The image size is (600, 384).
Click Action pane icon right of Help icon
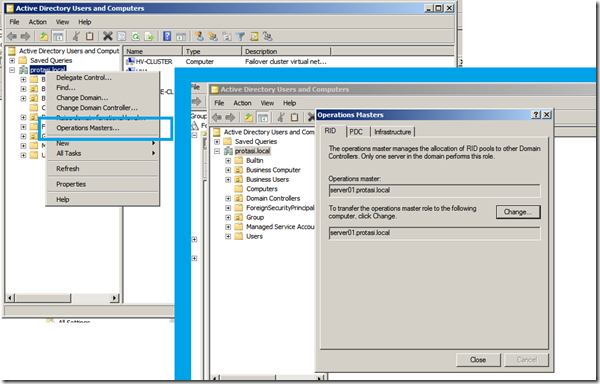click(181, 36)
